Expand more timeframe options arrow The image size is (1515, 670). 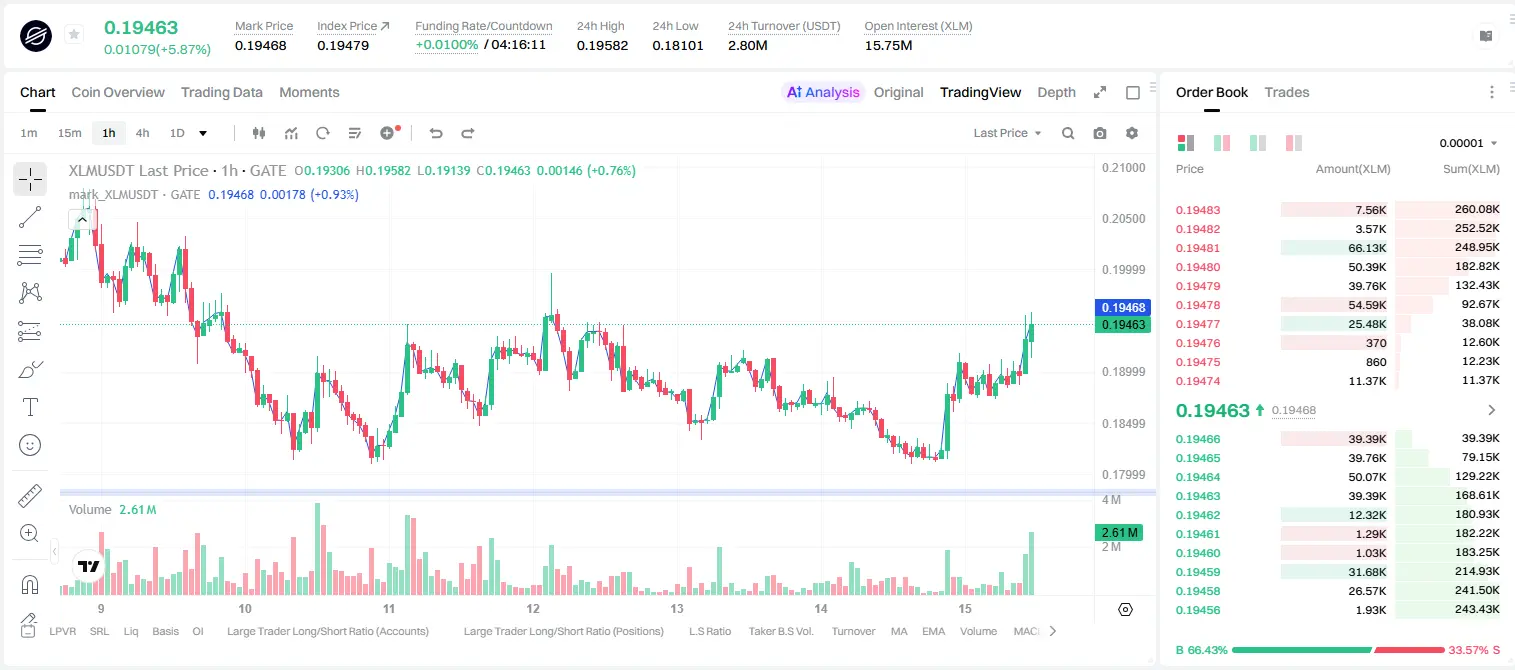tap(203, 133)
